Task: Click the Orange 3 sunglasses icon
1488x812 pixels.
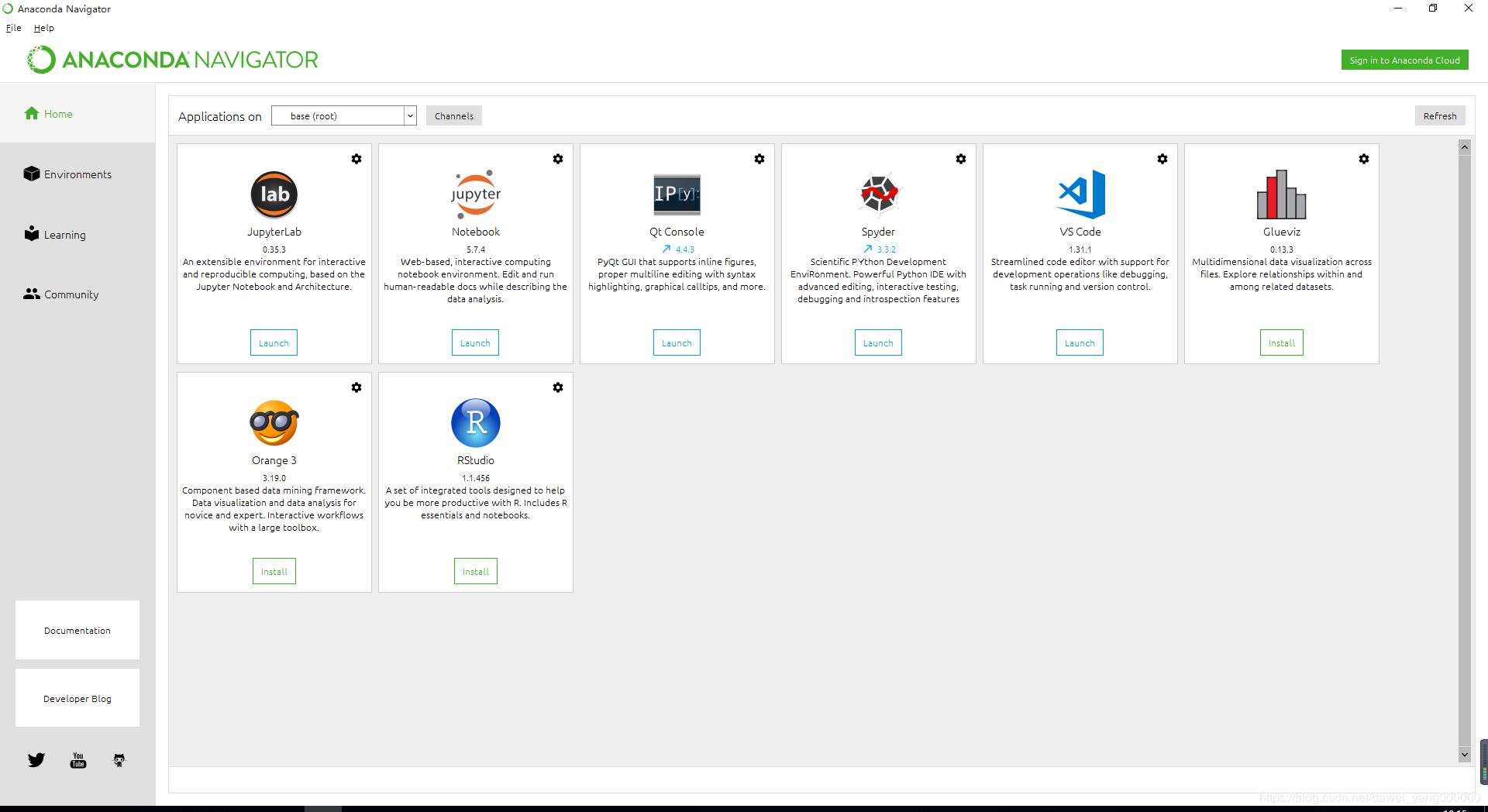Action: pos(274,423)
